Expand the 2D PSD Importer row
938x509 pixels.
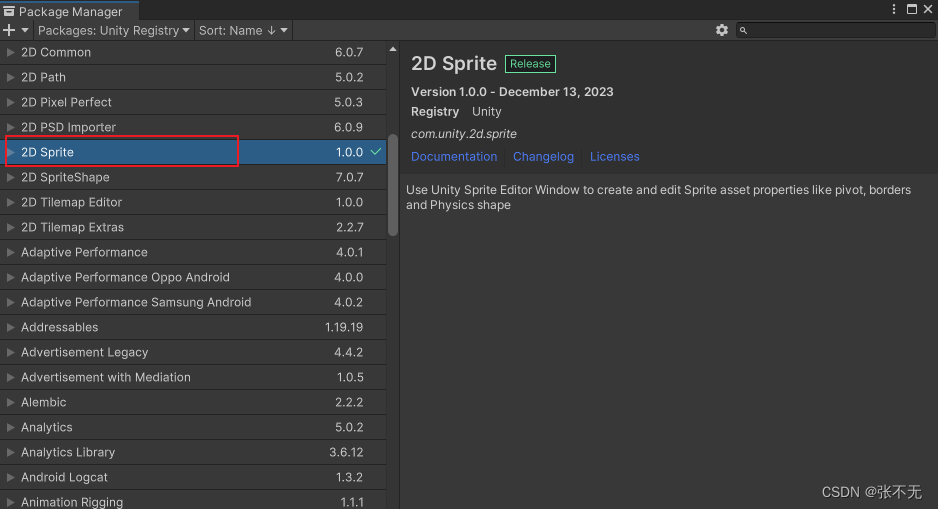coord(10,127)
